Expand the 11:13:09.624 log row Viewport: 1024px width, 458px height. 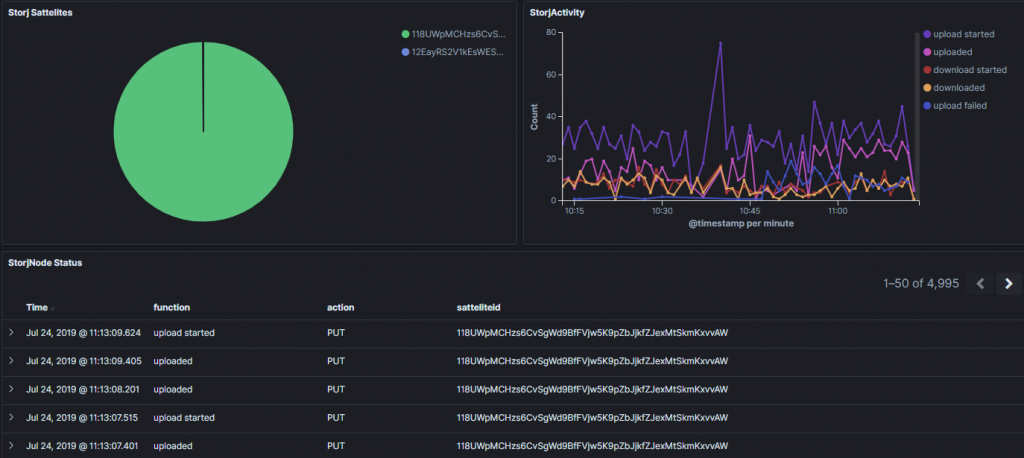click(12, 333)
